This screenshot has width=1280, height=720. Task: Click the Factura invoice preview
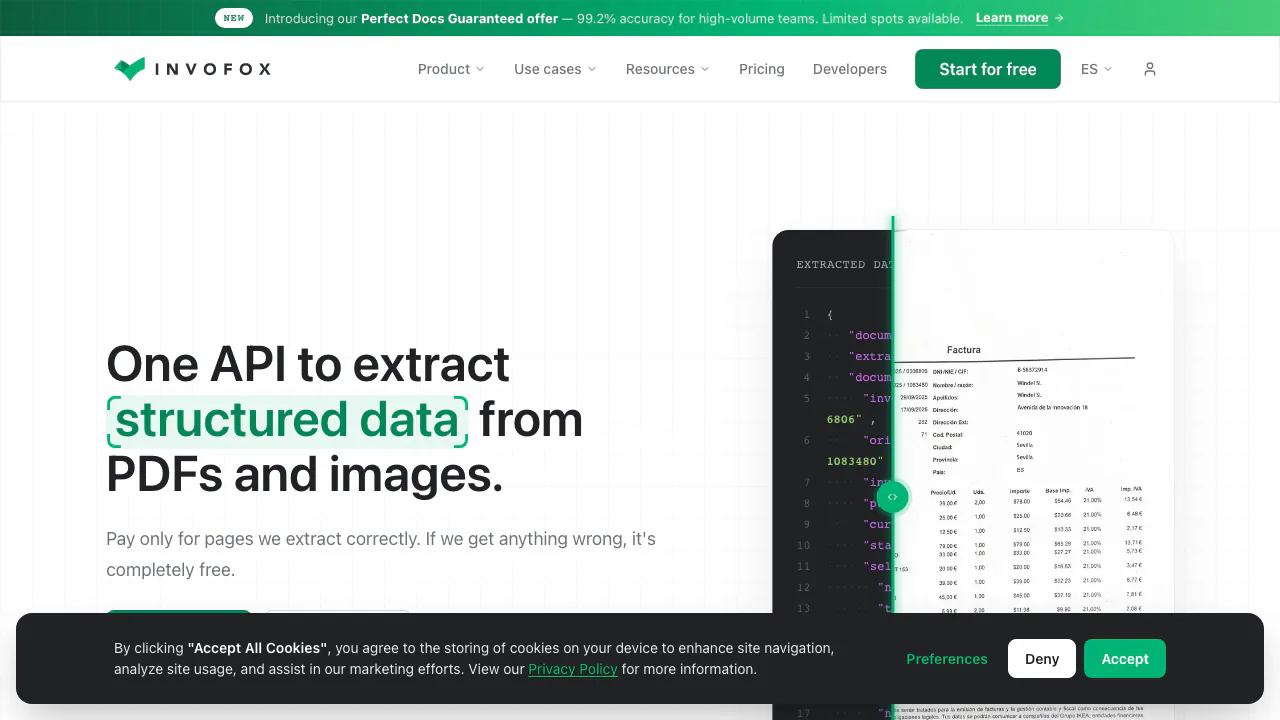[x=1033, y=475]
